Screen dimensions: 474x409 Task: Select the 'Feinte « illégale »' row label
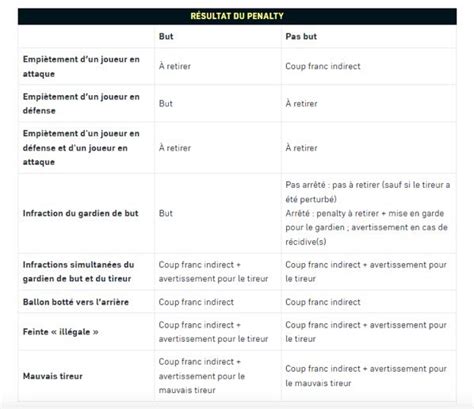(x=60, y=332)
